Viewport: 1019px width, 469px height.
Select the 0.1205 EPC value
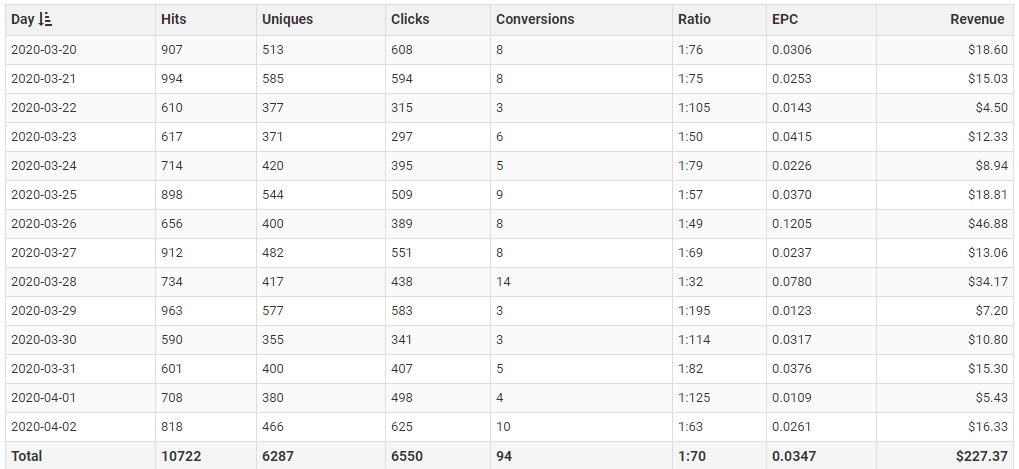(792, 224)
